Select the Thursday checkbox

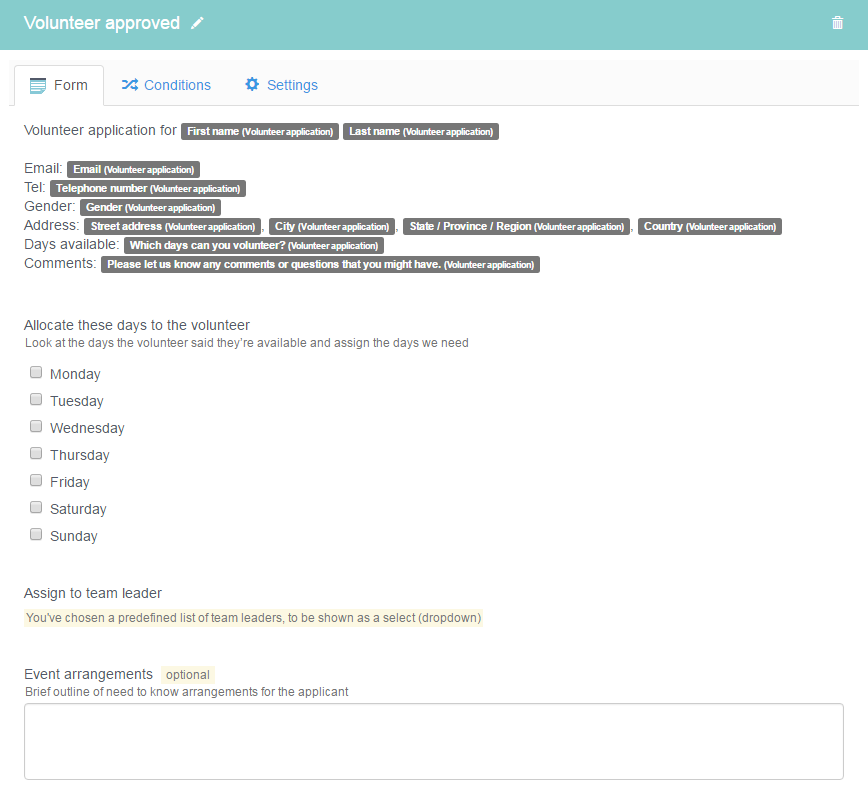pyautogui.click(x=36, y=454)
